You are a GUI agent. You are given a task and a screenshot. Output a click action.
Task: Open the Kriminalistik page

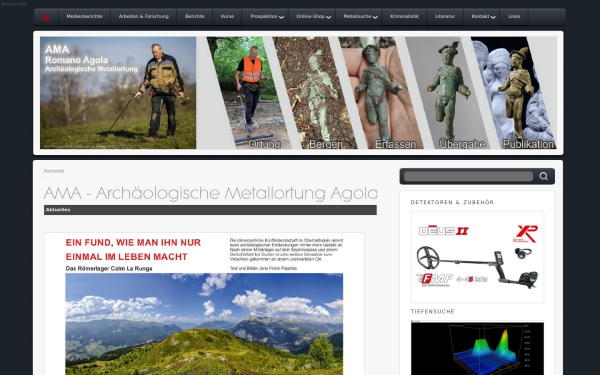pyautogui.click(x=404, y=16)
